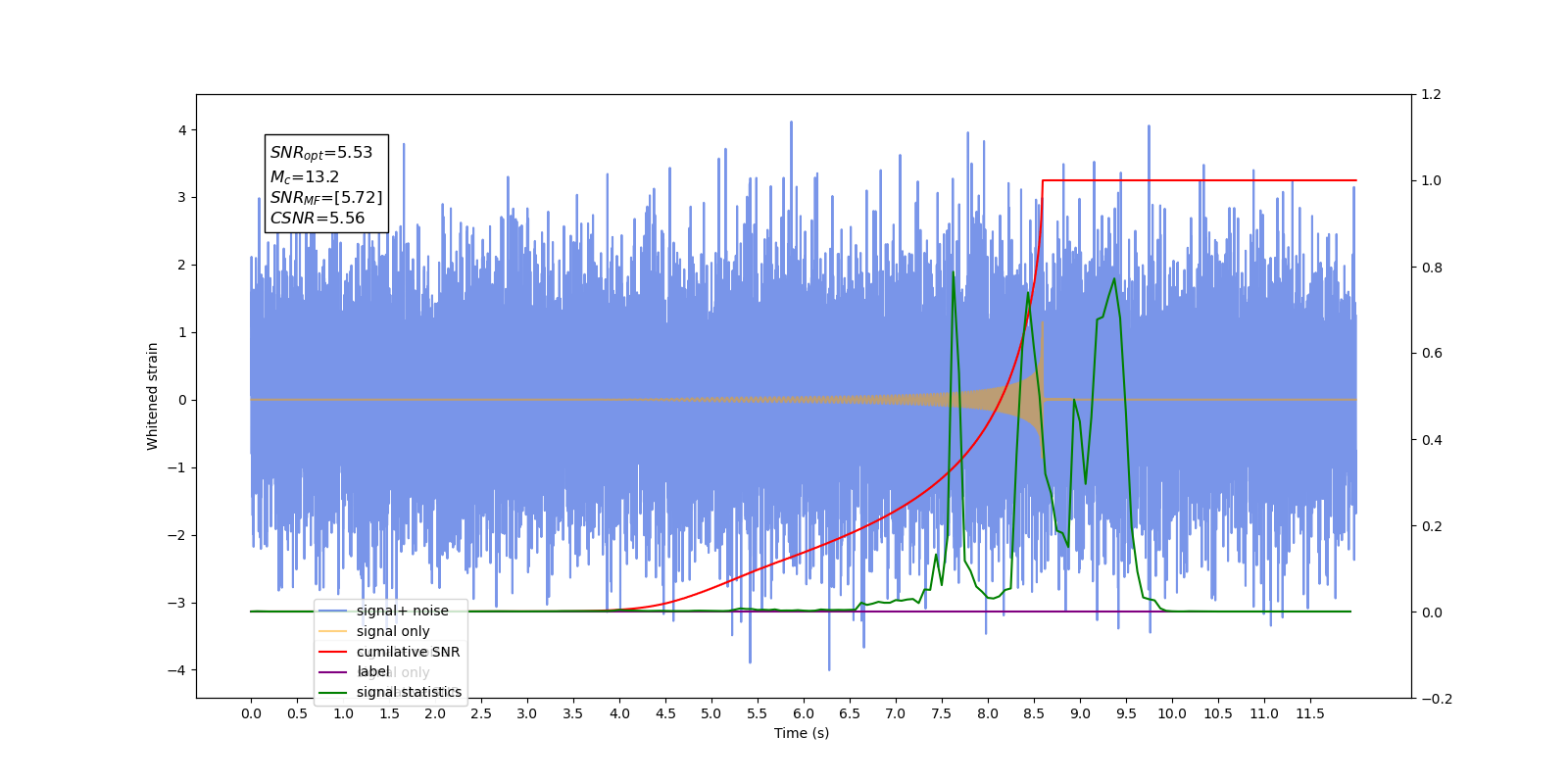Screen dimensions: 1568x784
Task: Click the x-axis tick label 4.0
Action: (619, 713)
